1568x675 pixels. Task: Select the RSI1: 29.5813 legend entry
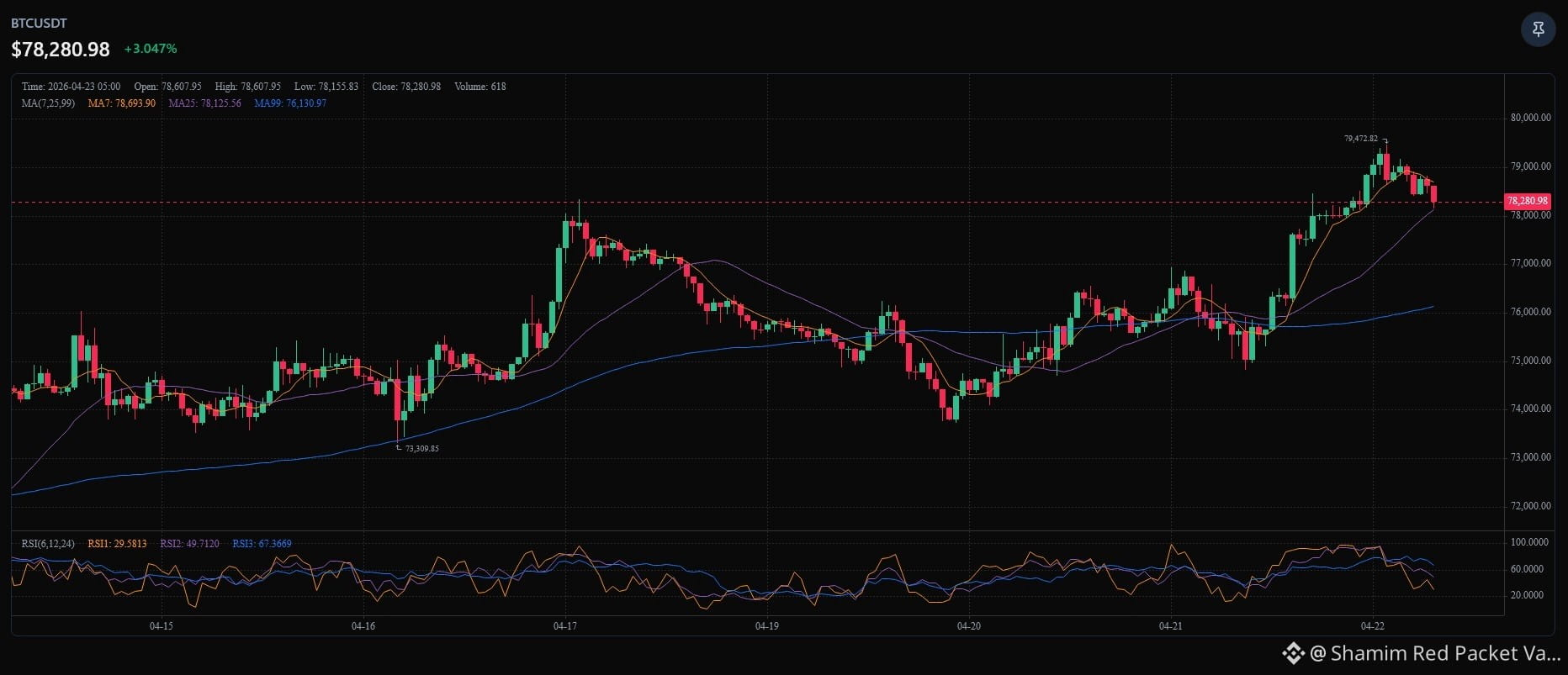coord(117,544)
